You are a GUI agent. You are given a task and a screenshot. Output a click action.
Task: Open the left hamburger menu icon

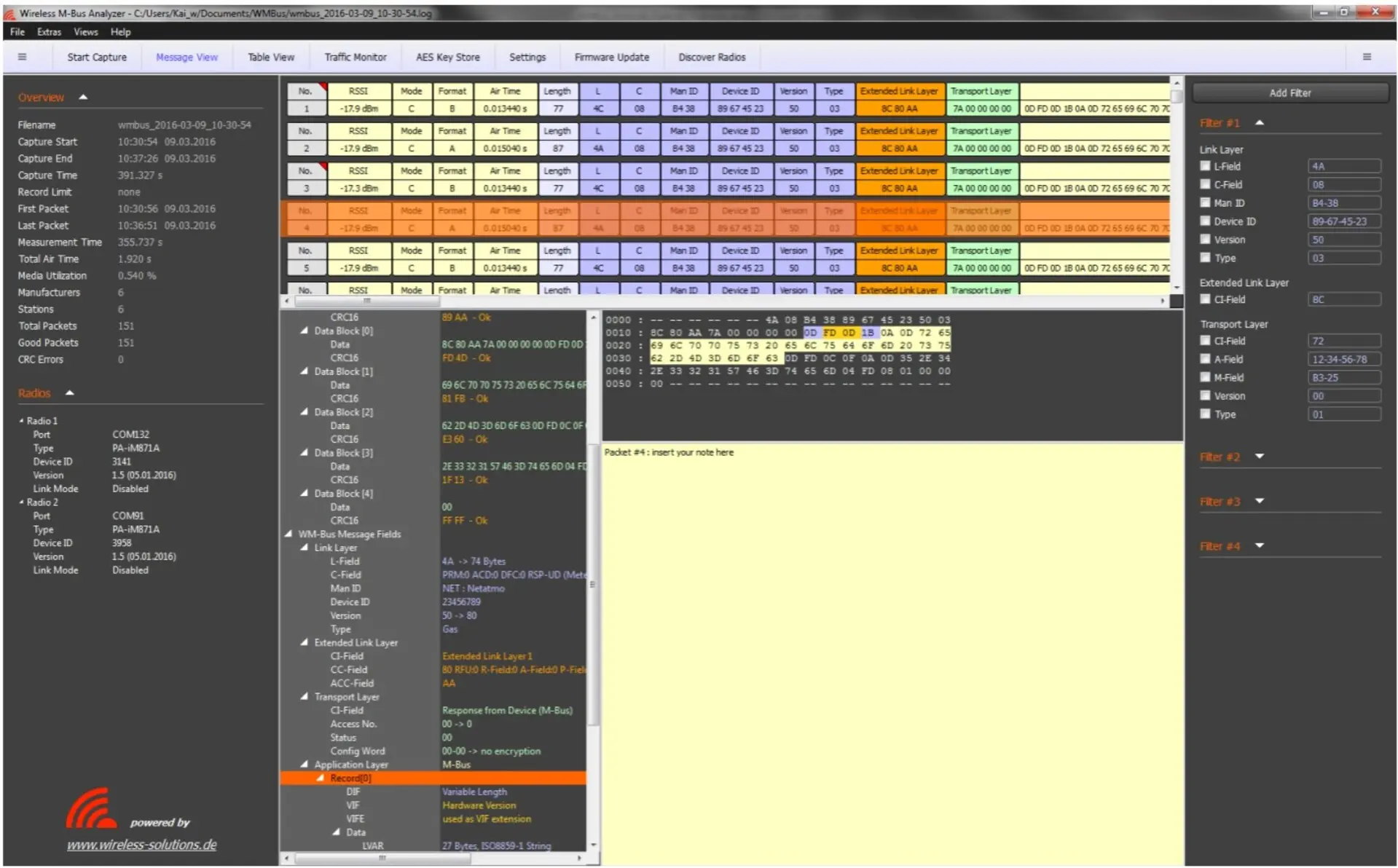(x=22, y=57)
